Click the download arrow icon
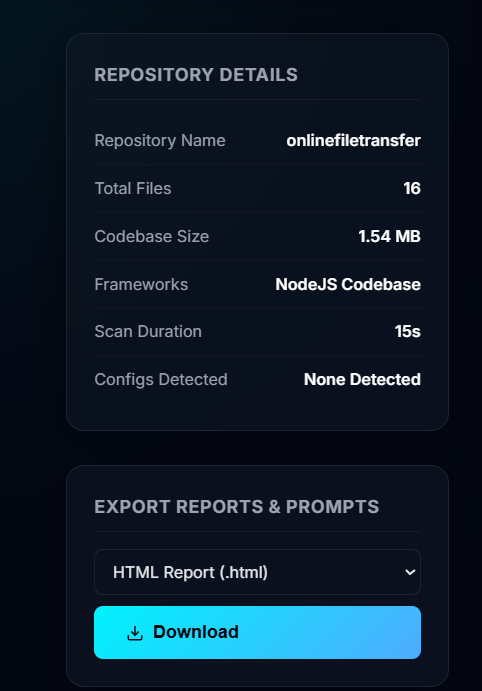This screenshot has height=691, width=482. [x=135, y=633]
